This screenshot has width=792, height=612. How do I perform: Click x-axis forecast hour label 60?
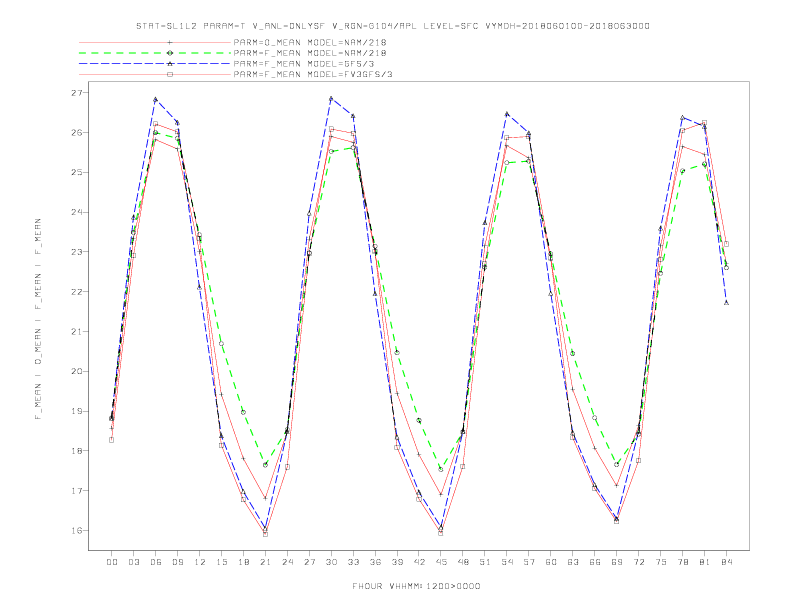pyautogui.click(x=551, y=562)
